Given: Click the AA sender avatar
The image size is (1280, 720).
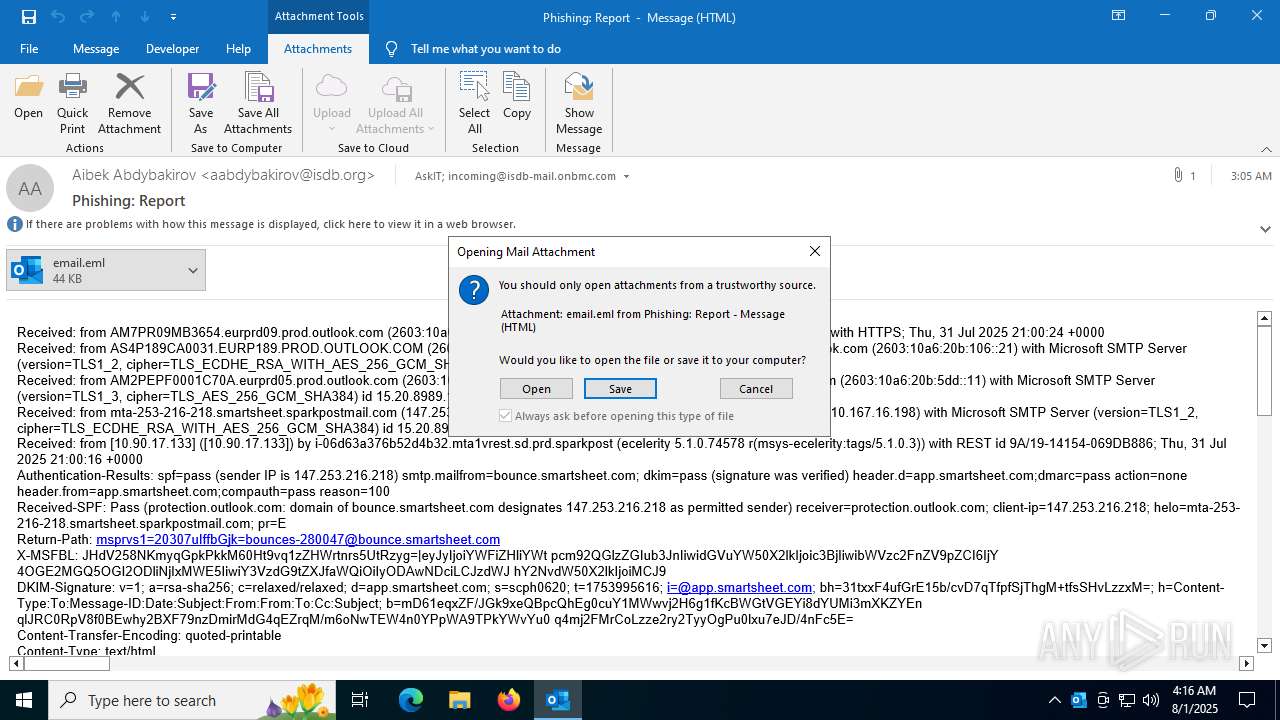Looking at the screenshot, I should [30, 188].
